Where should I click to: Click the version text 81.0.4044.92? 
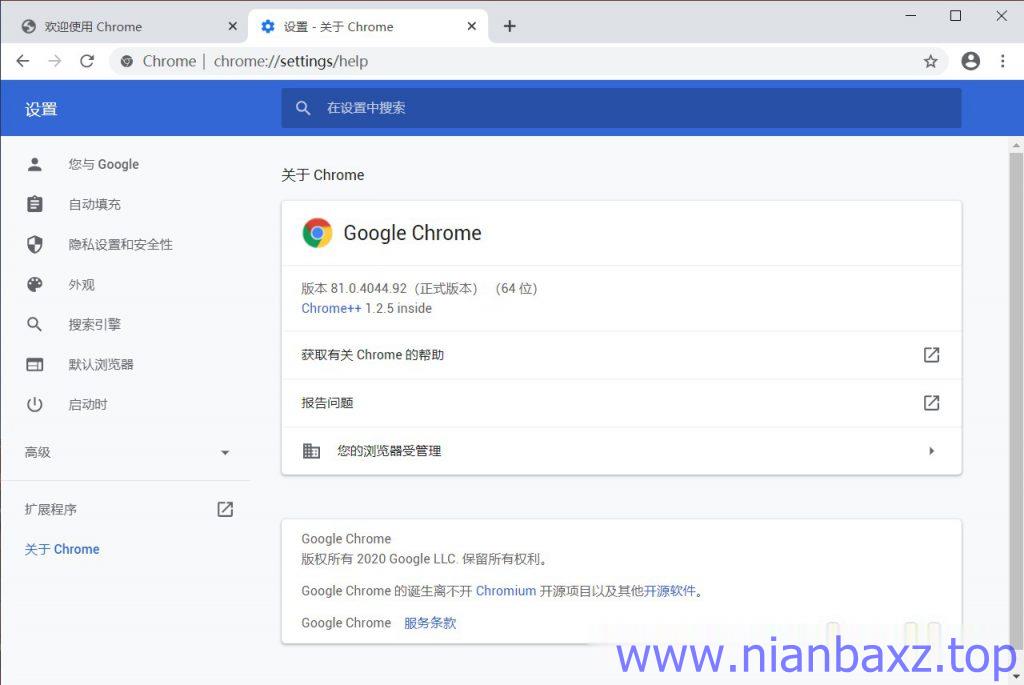368,289
